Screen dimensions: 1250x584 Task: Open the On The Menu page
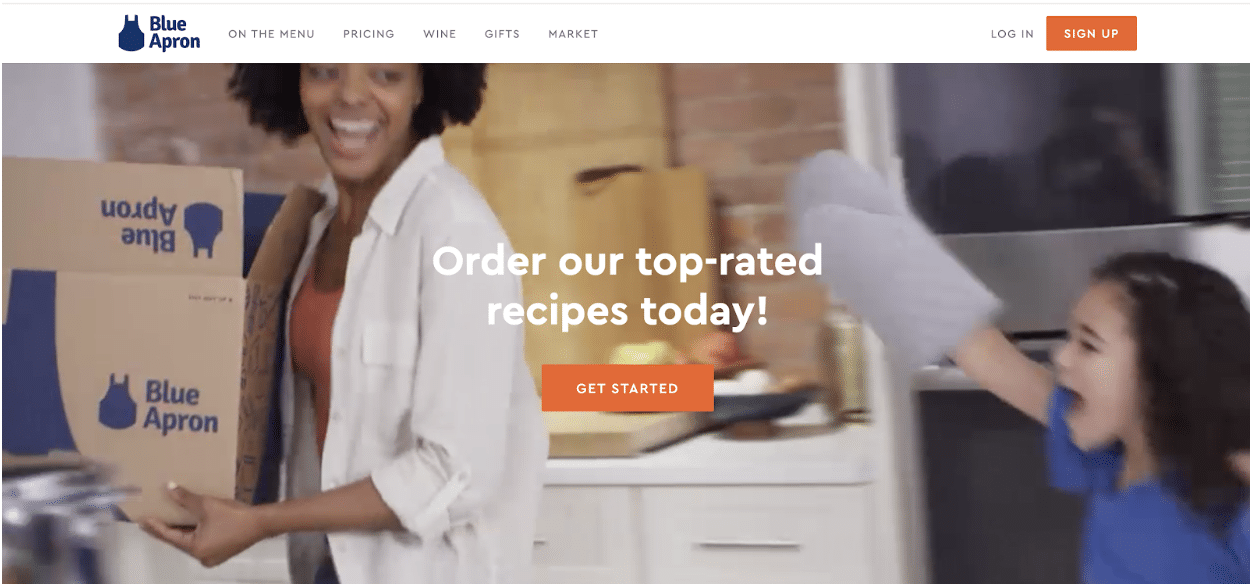coord(271,34)
